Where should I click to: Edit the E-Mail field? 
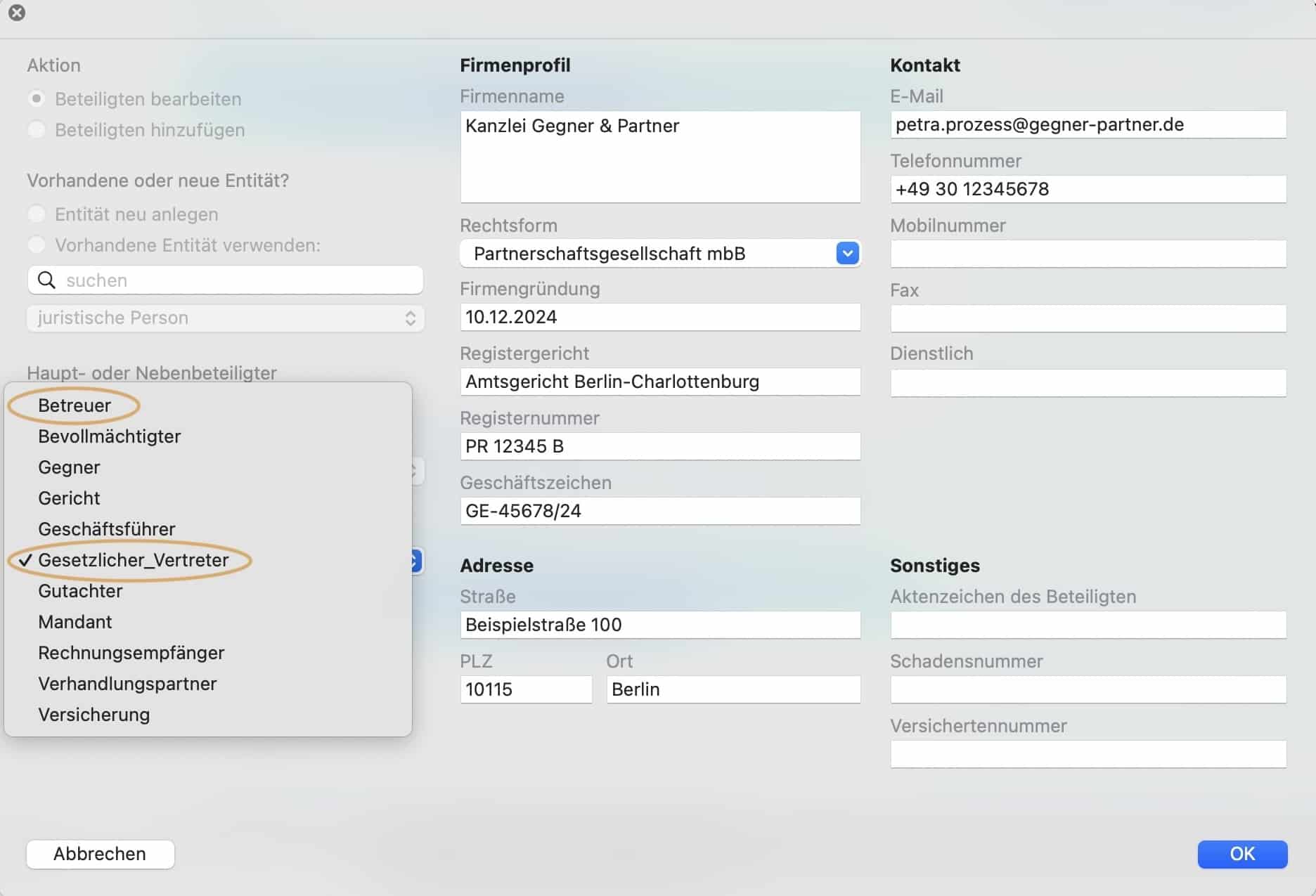coord(1088,124)
